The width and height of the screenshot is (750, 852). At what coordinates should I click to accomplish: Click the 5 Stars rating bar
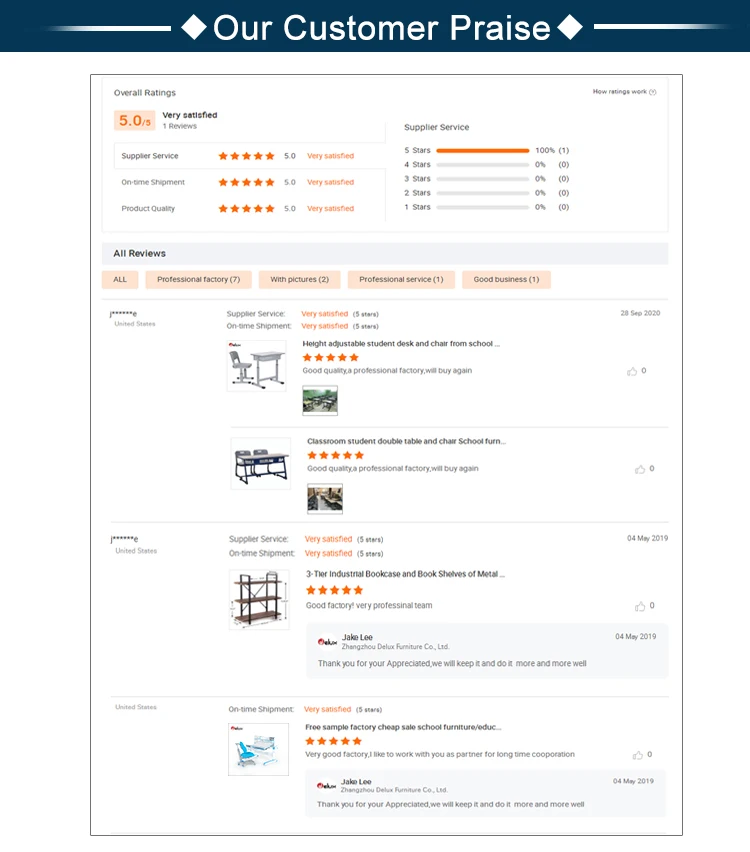tap(483, 151)
